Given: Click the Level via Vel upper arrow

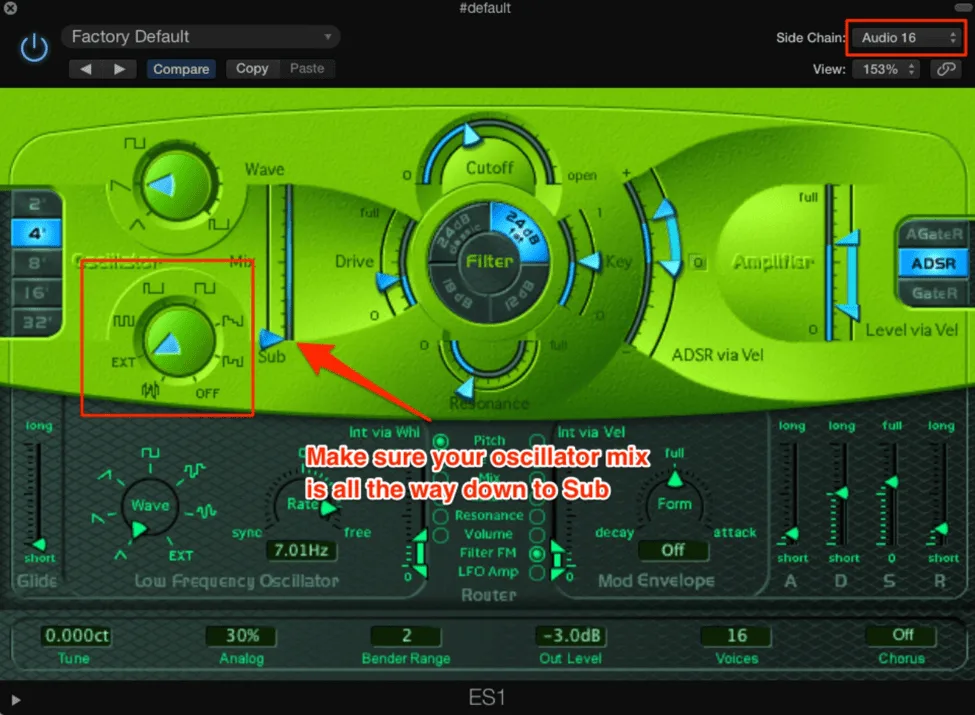Looking at the screenshot, I should 846,238.
